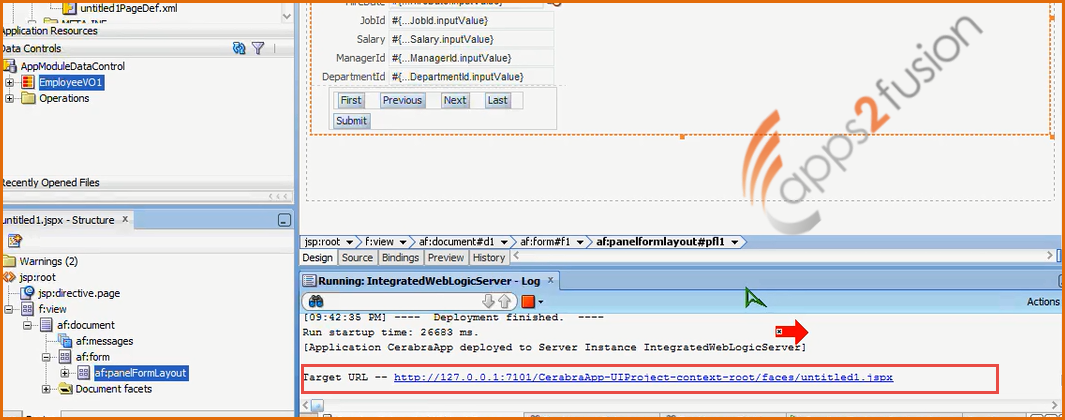Click the Structure panel pin/edit icon
1065x420 pixels.
(15, 240)
